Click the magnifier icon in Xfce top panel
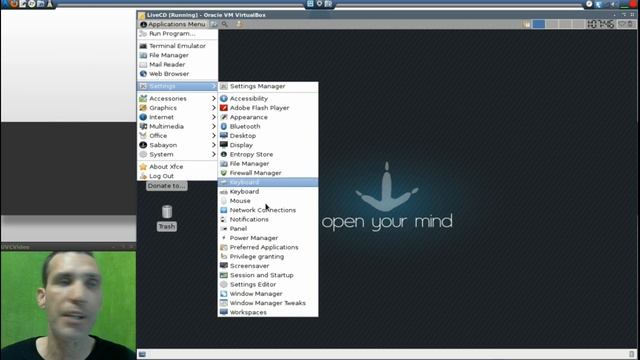Viewport: 640px width, 360px height. pos(225,24)
